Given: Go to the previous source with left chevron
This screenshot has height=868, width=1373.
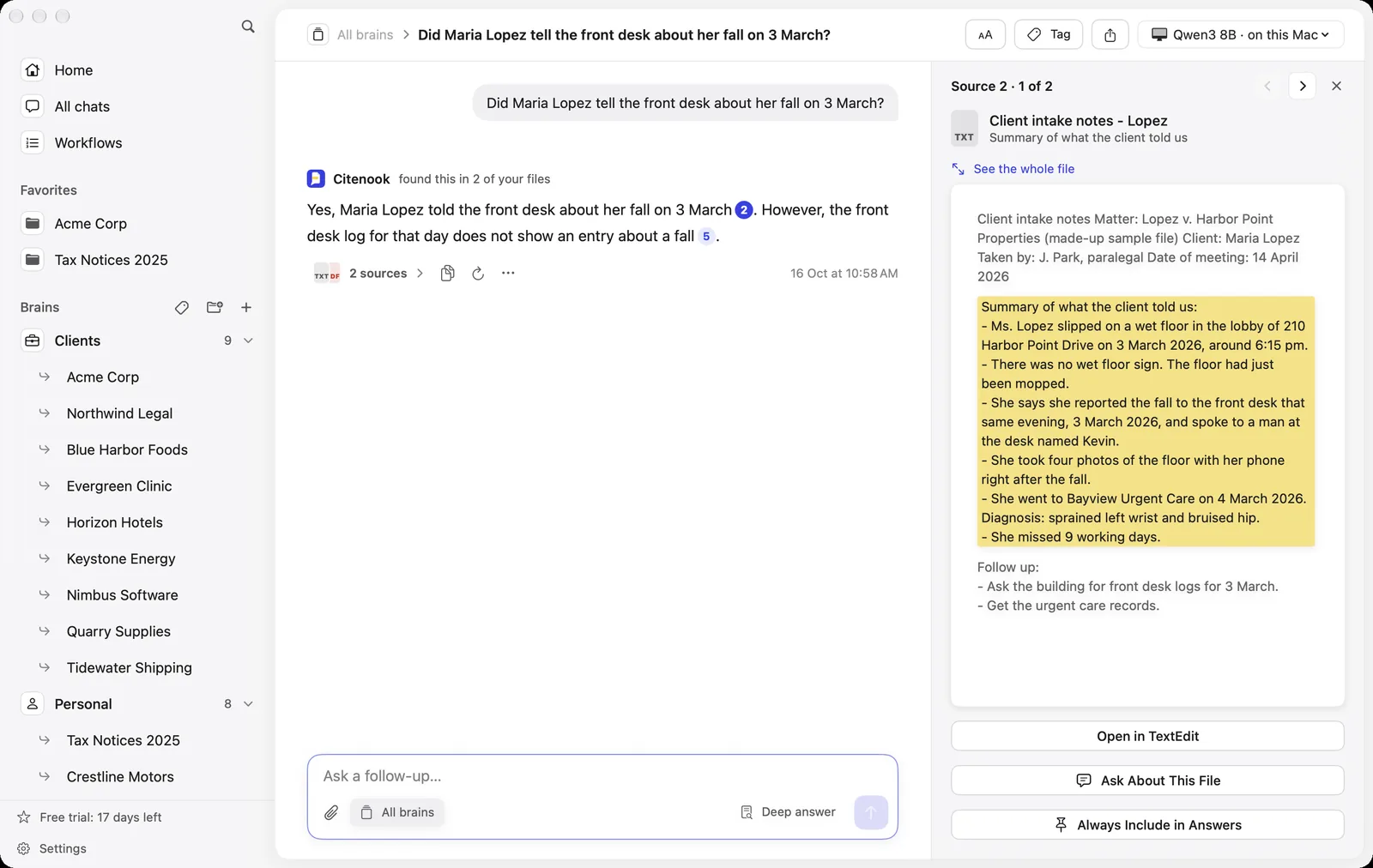Looking at the screenshot, I should [1267, 86].
